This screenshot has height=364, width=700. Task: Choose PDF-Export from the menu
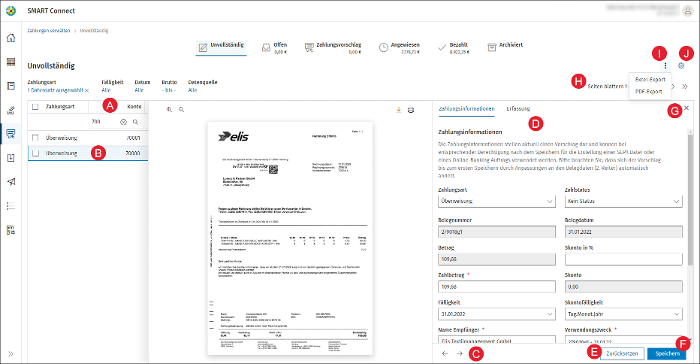650,92
